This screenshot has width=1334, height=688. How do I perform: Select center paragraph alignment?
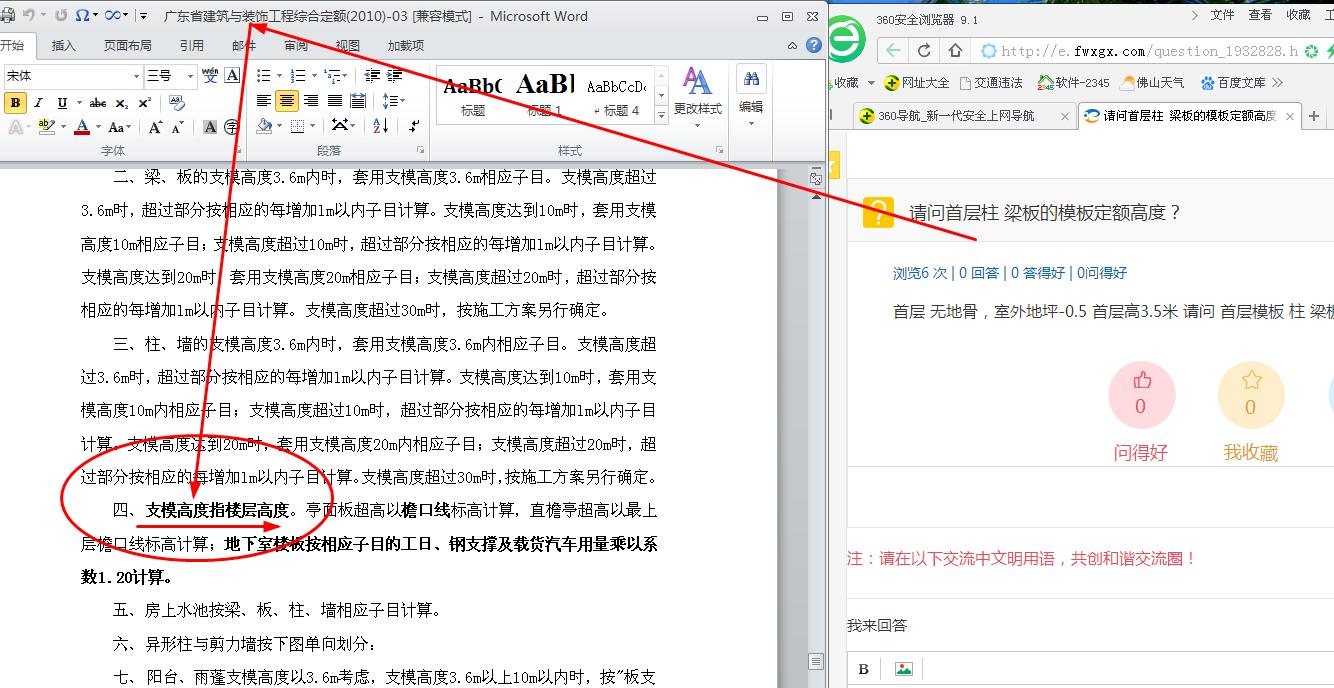click(287, 101)
